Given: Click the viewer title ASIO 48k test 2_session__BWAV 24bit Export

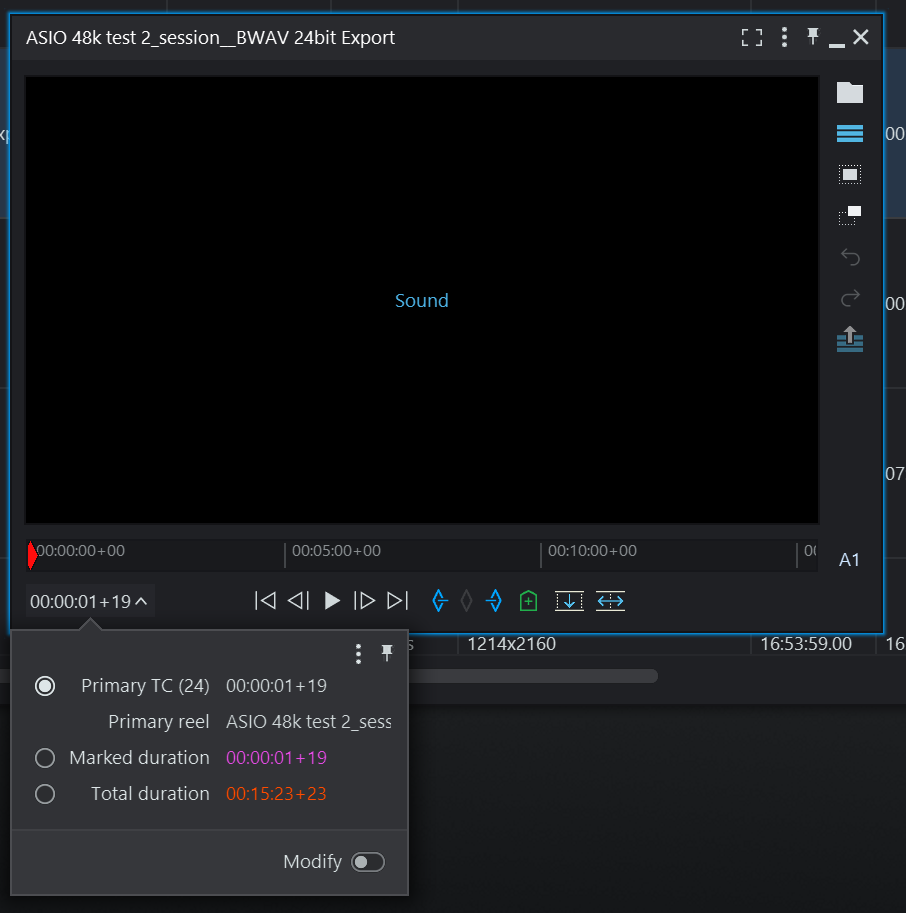Looking at the screenshot, I should (210, 38).
